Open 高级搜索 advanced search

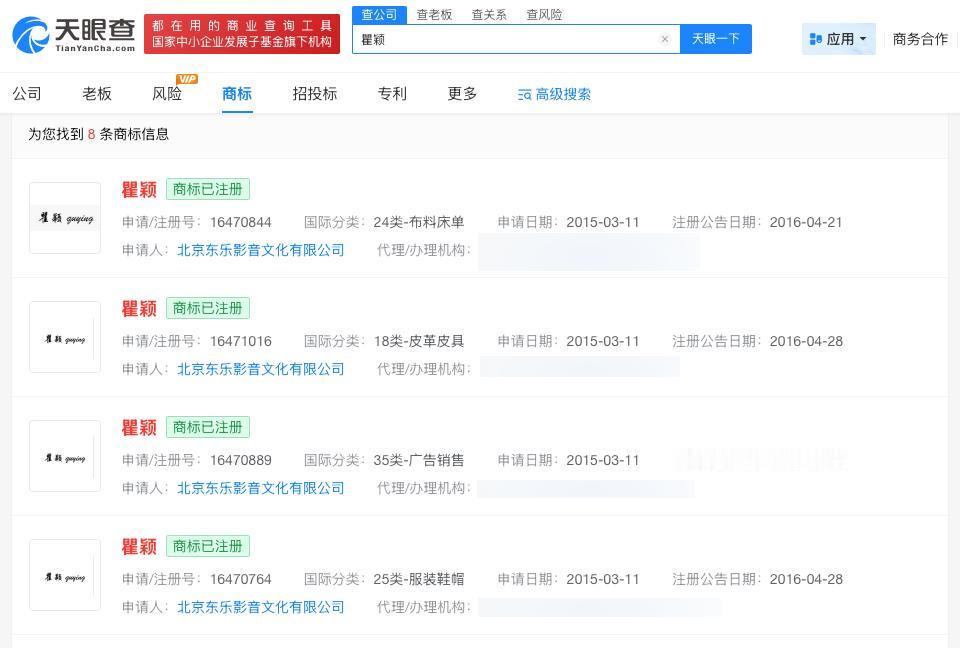[x=554, y=94]
